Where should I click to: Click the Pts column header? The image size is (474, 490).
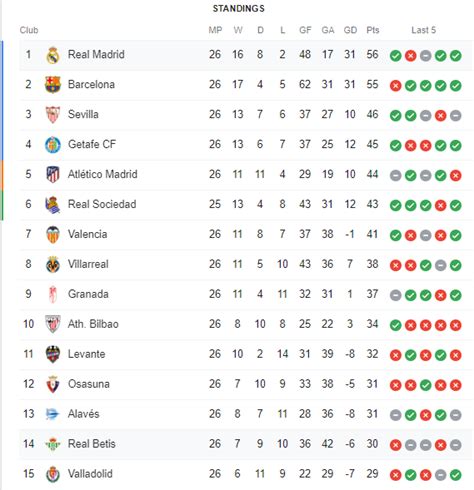pos(373,30)
